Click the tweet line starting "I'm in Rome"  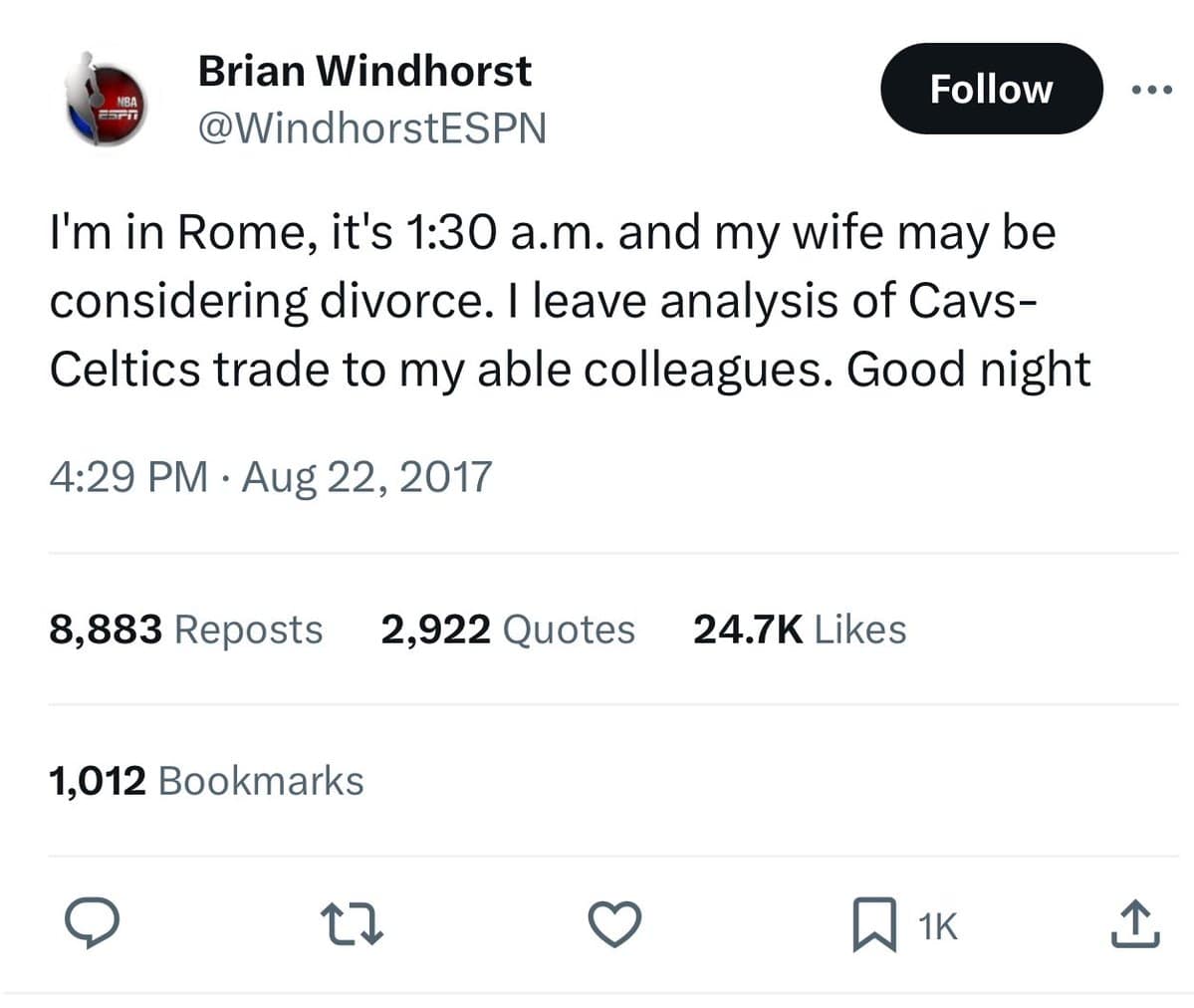click(553, 233)
